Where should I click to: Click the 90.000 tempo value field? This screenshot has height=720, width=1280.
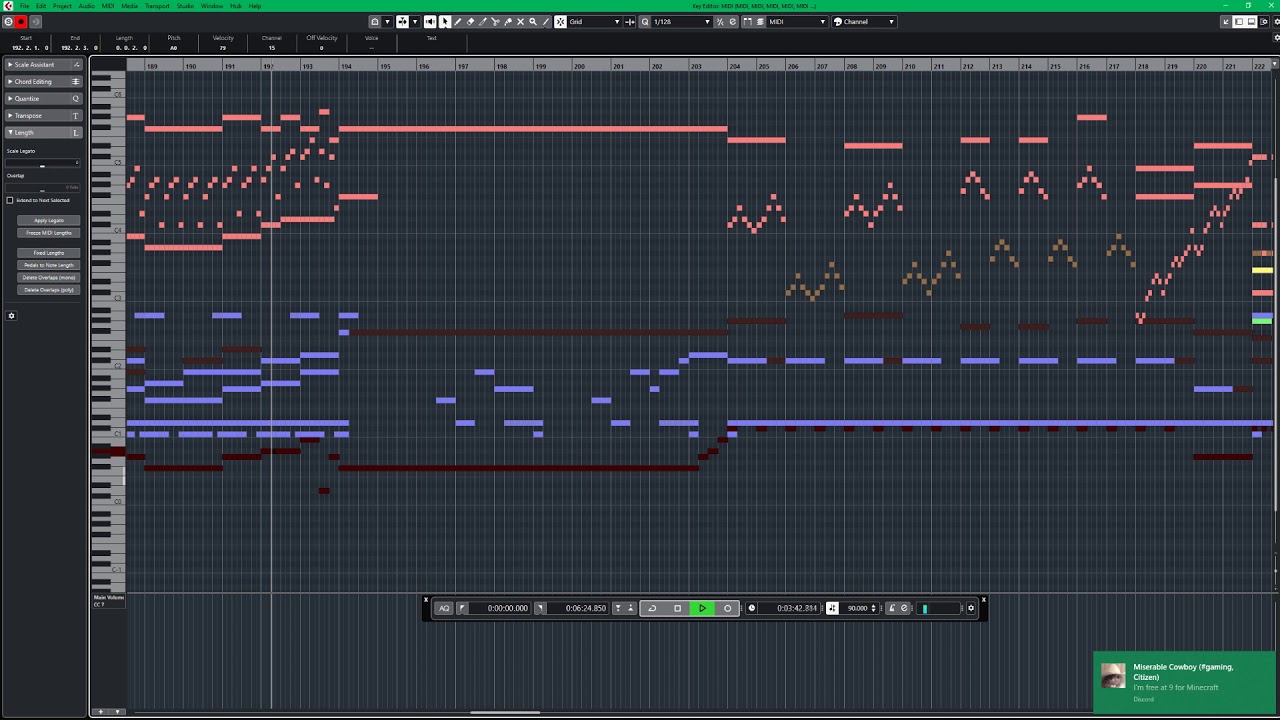point(858,608)
